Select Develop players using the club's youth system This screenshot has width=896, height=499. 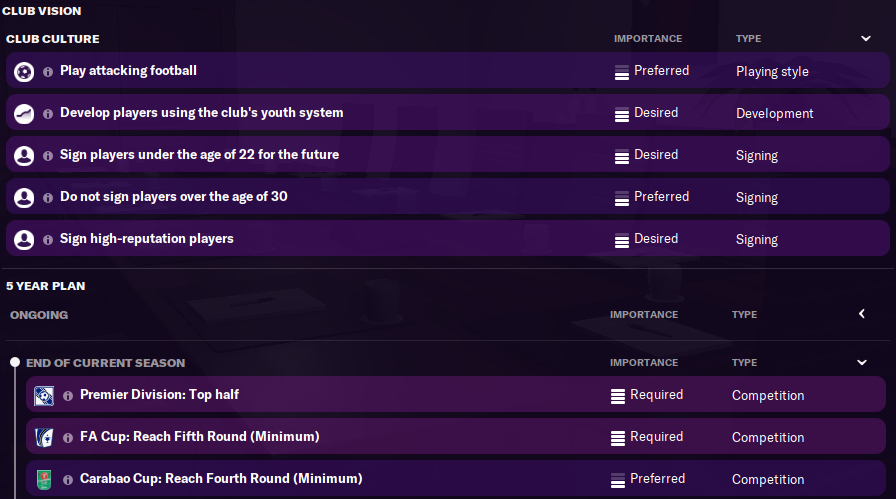coord(447,113)
